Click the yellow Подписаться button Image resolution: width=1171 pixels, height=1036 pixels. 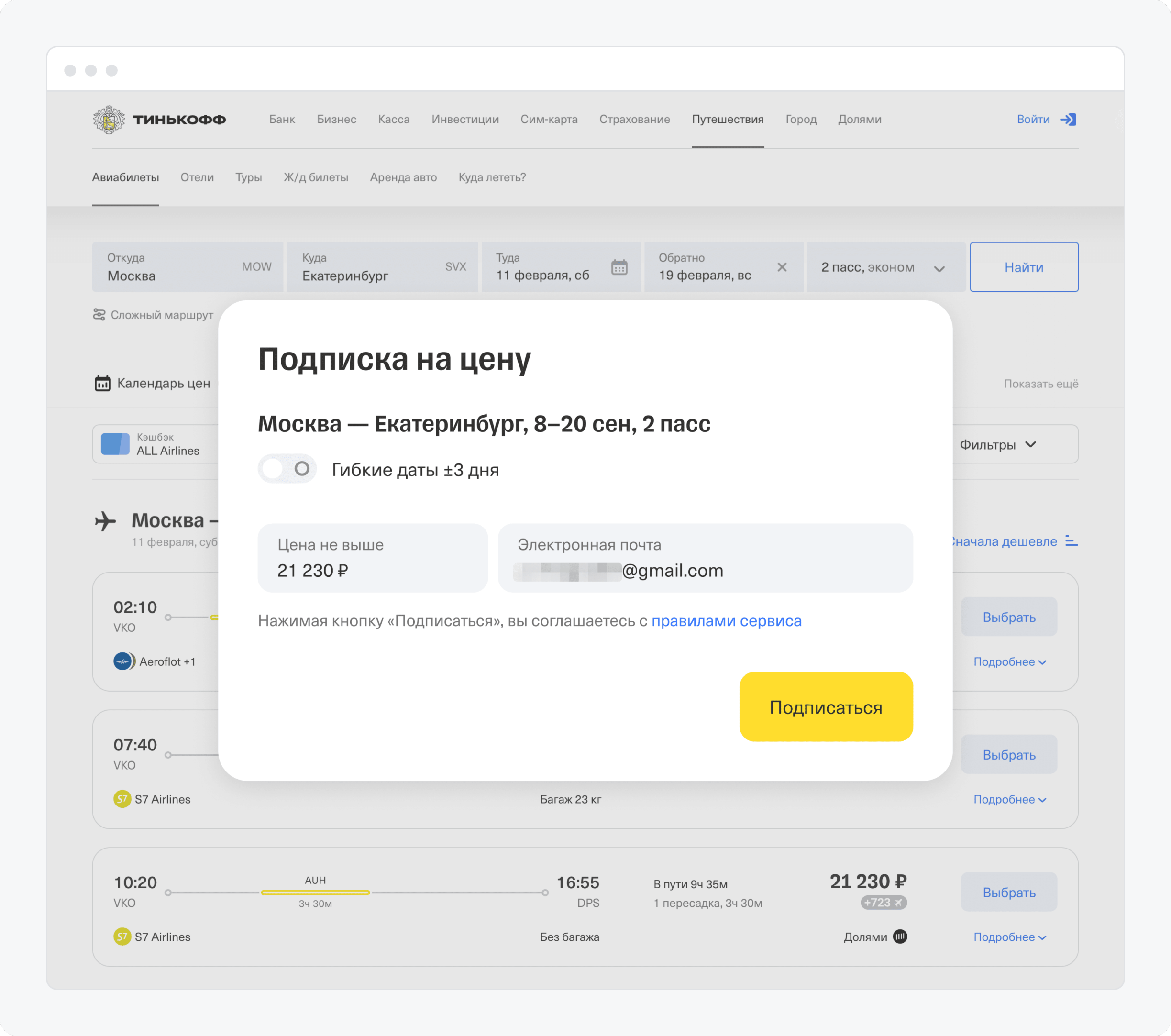[x=826, y=707]
